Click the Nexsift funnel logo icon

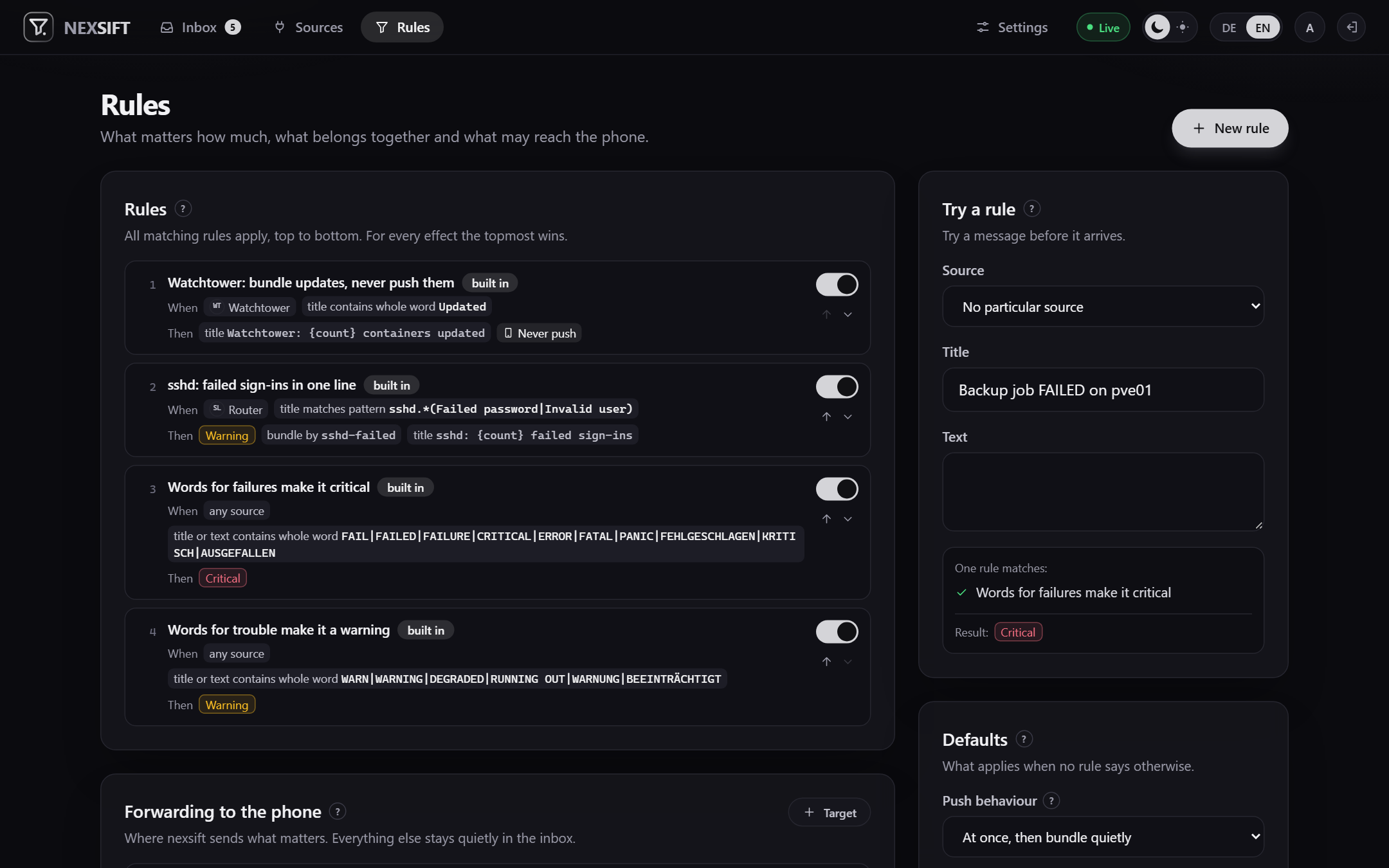(x=39, y=27)
